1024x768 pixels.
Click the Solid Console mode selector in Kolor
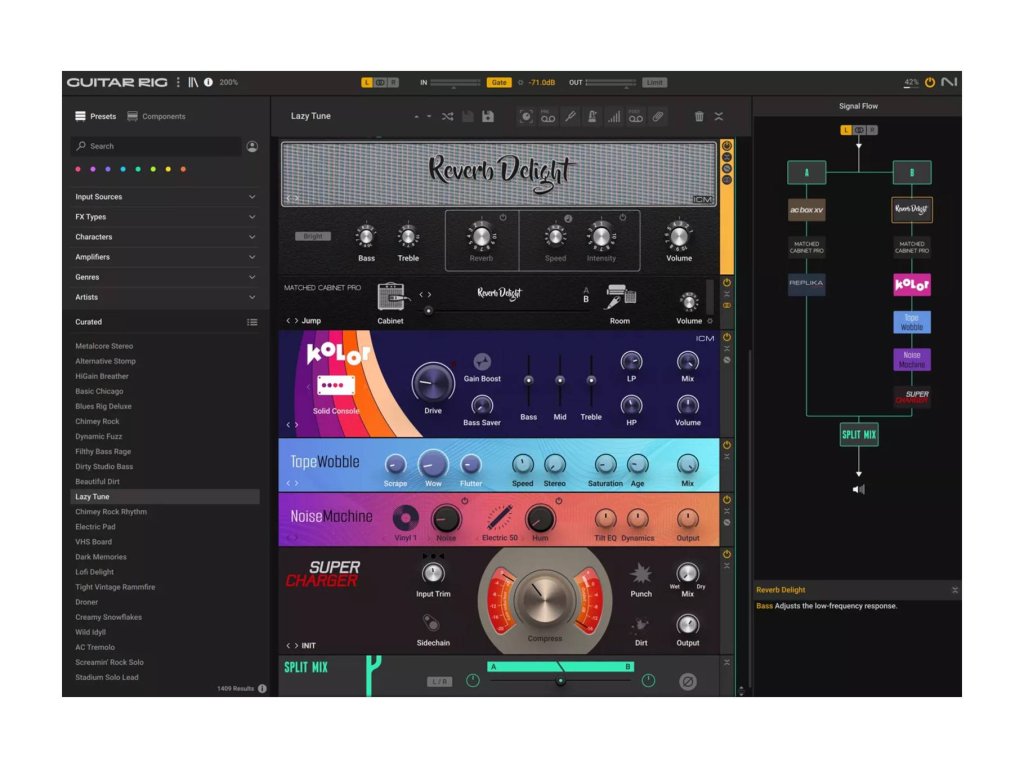pos(336,385)
